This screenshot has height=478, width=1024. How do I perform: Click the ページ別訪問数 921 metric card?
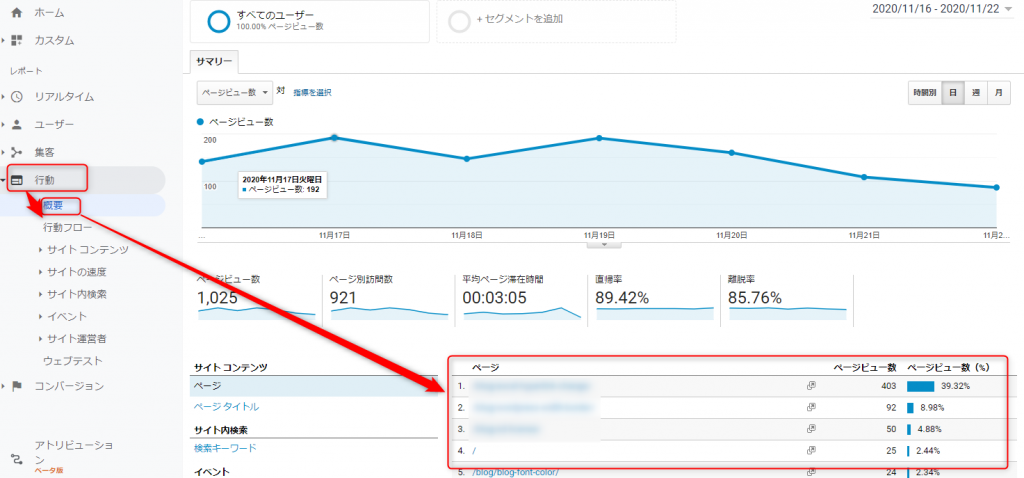pos(389,298)
